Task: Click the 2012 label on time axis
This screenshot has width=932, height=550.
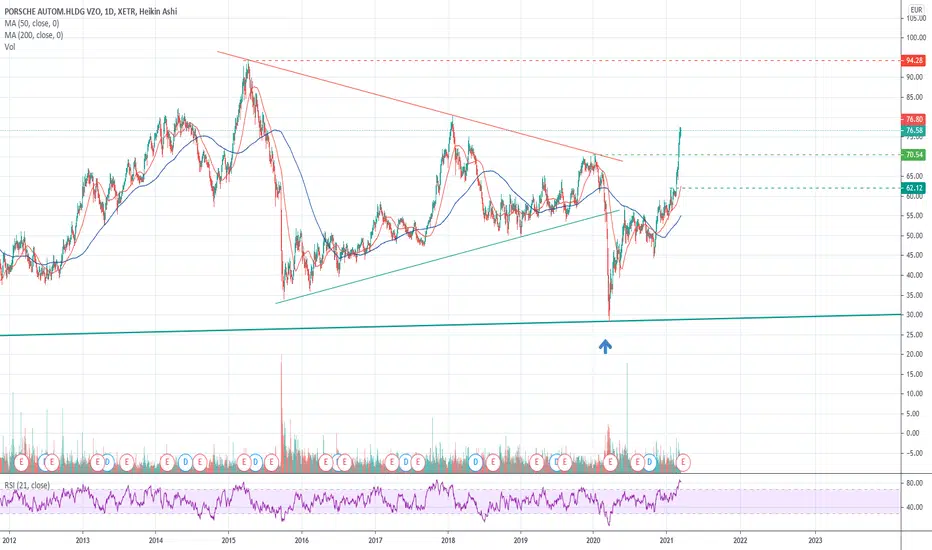Action: click(10, 540)
